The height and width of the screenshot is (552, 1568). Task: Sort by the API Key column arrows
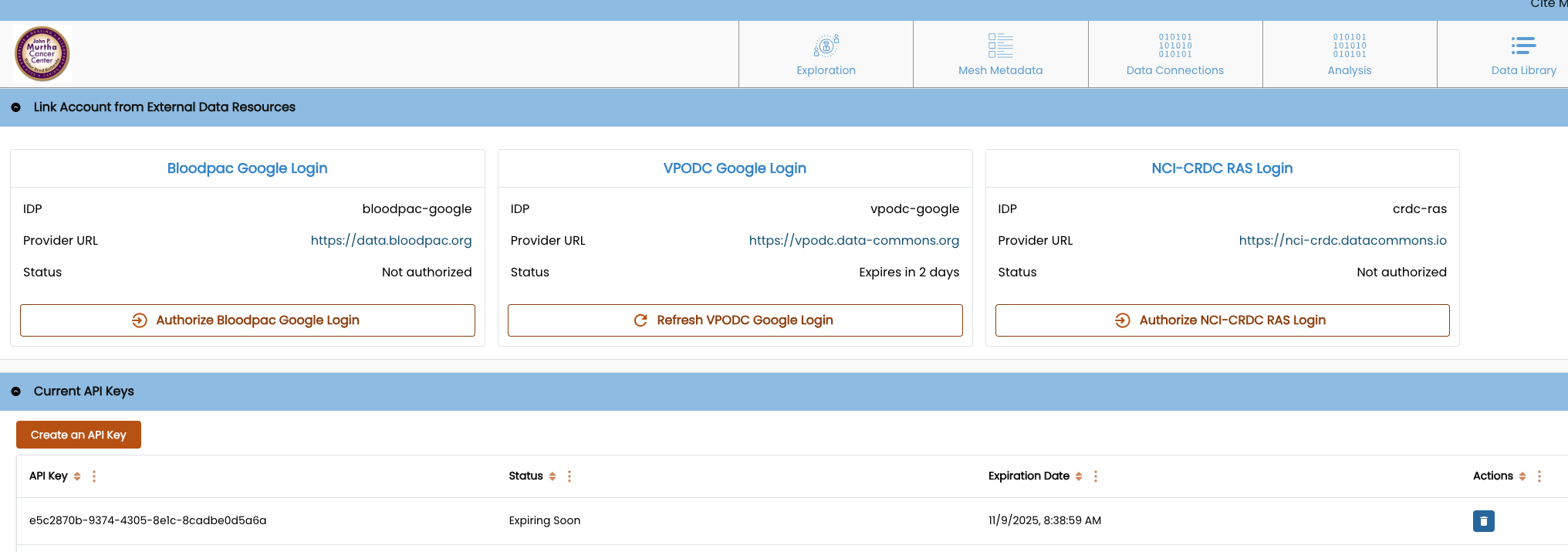click(77, 476)
